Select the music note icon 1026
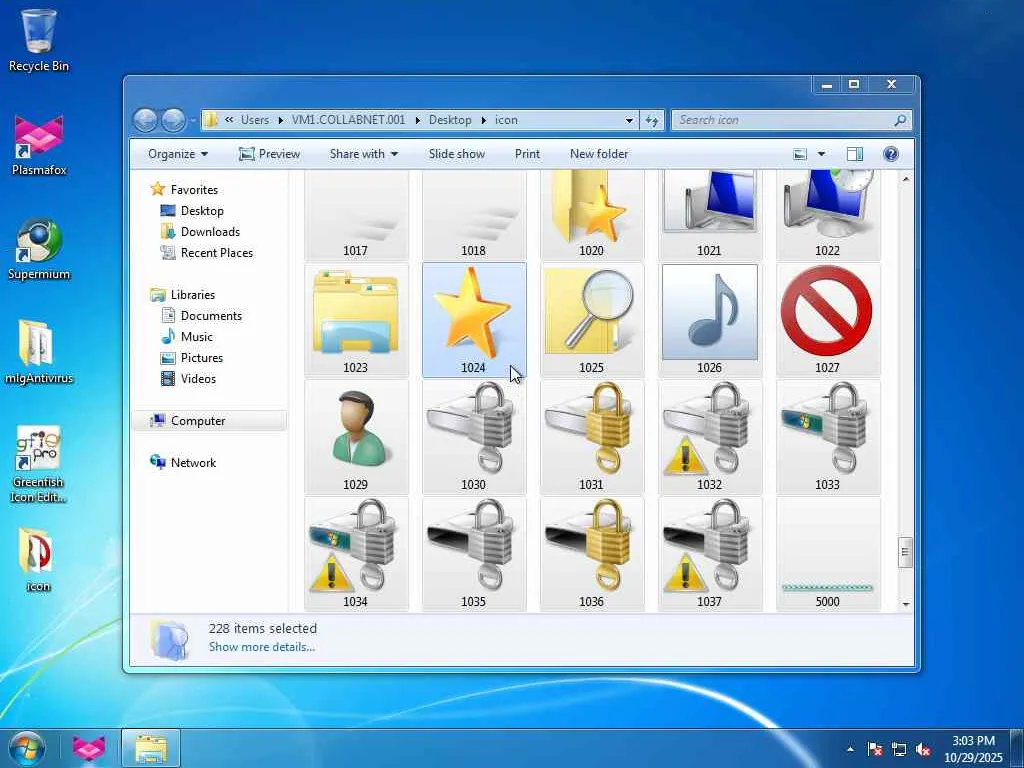Screen dimensions: 1024x768 tap(710, 320)
